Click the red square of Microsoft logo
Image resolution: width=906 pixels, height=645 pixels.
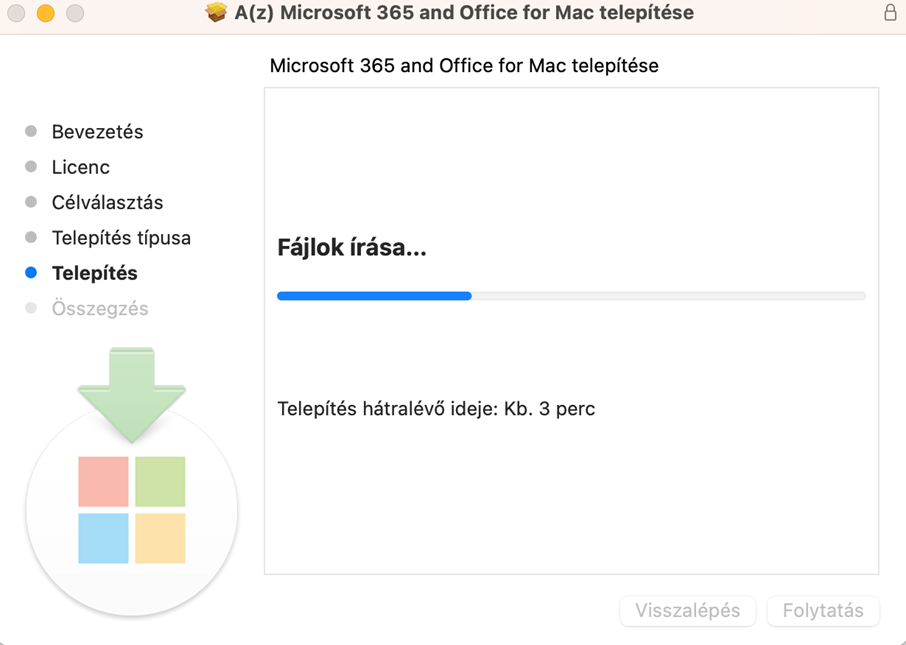point(103,481)
